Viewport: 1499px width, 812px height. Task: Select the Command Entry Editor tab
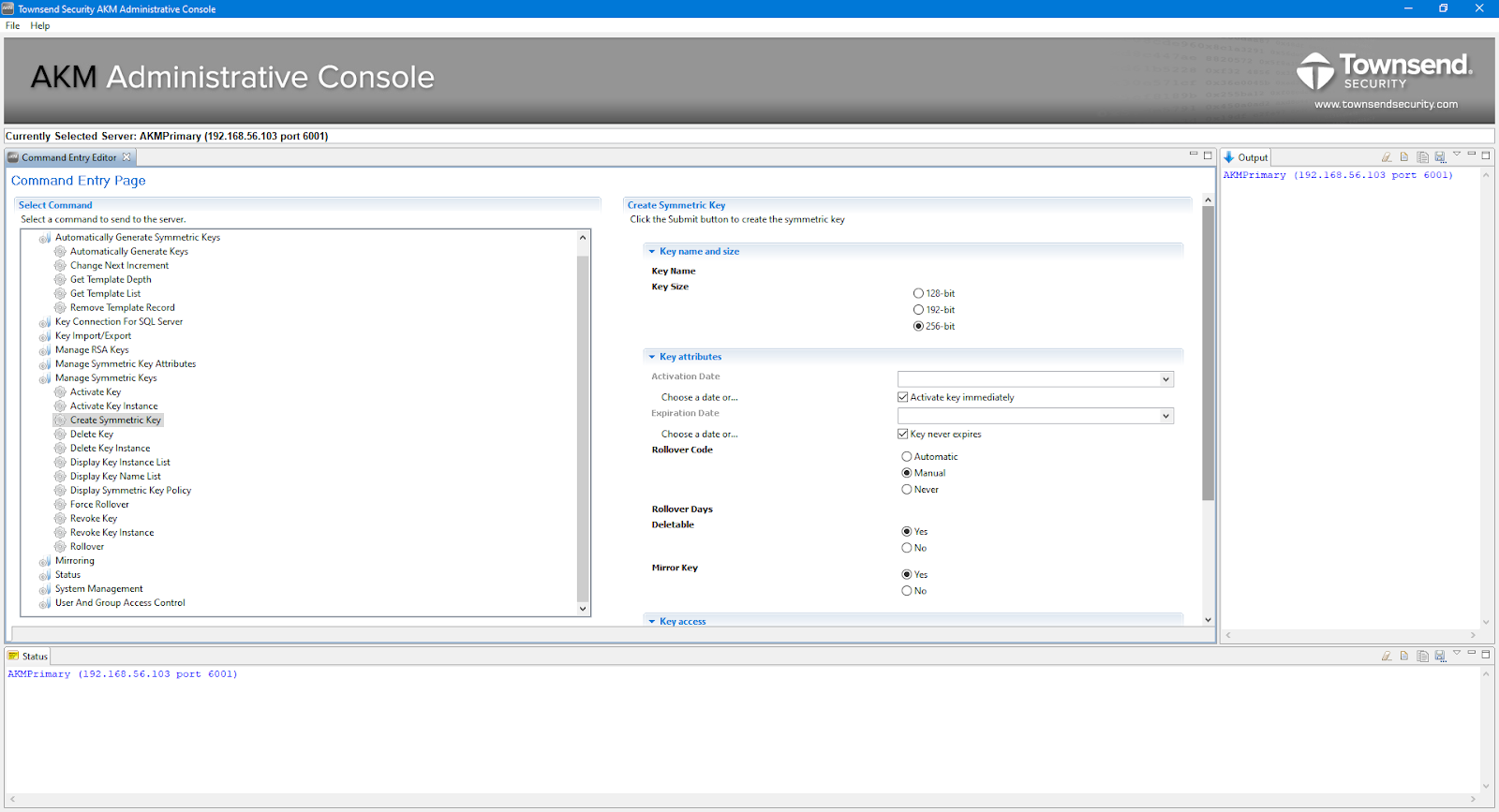click(69, 157)
